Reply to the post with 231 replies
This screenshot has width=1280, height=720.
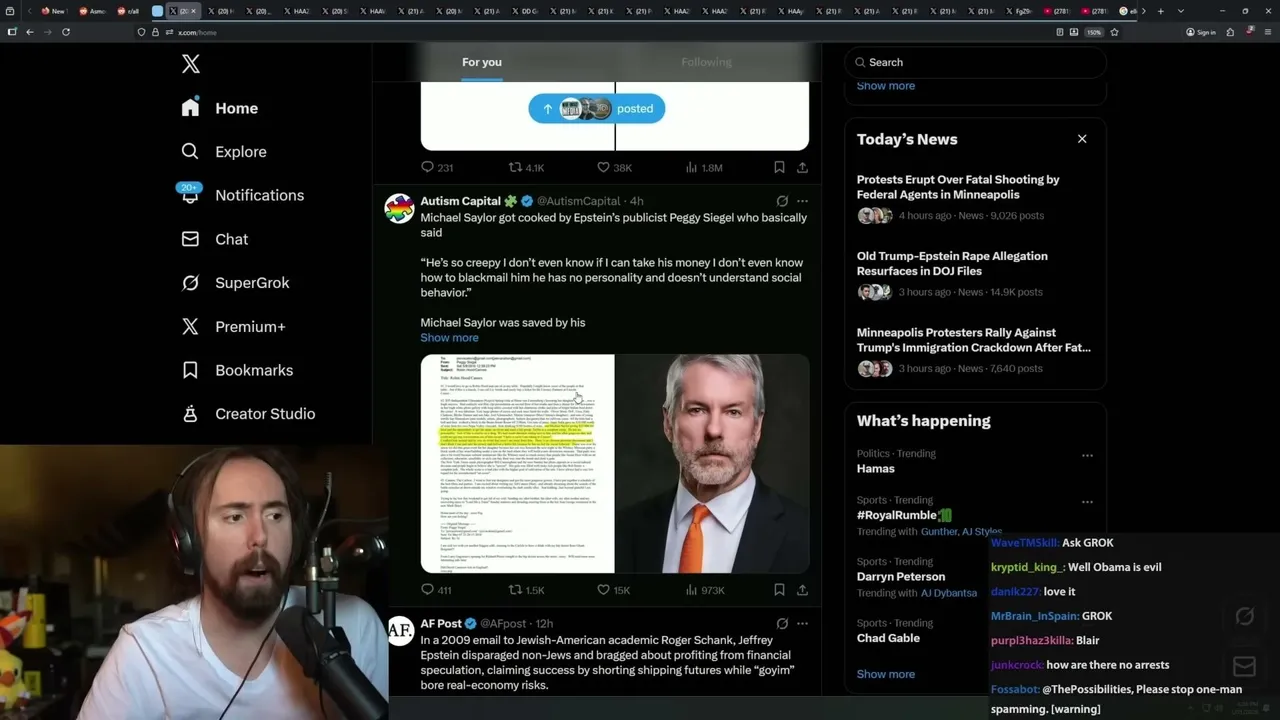point(437,168)
